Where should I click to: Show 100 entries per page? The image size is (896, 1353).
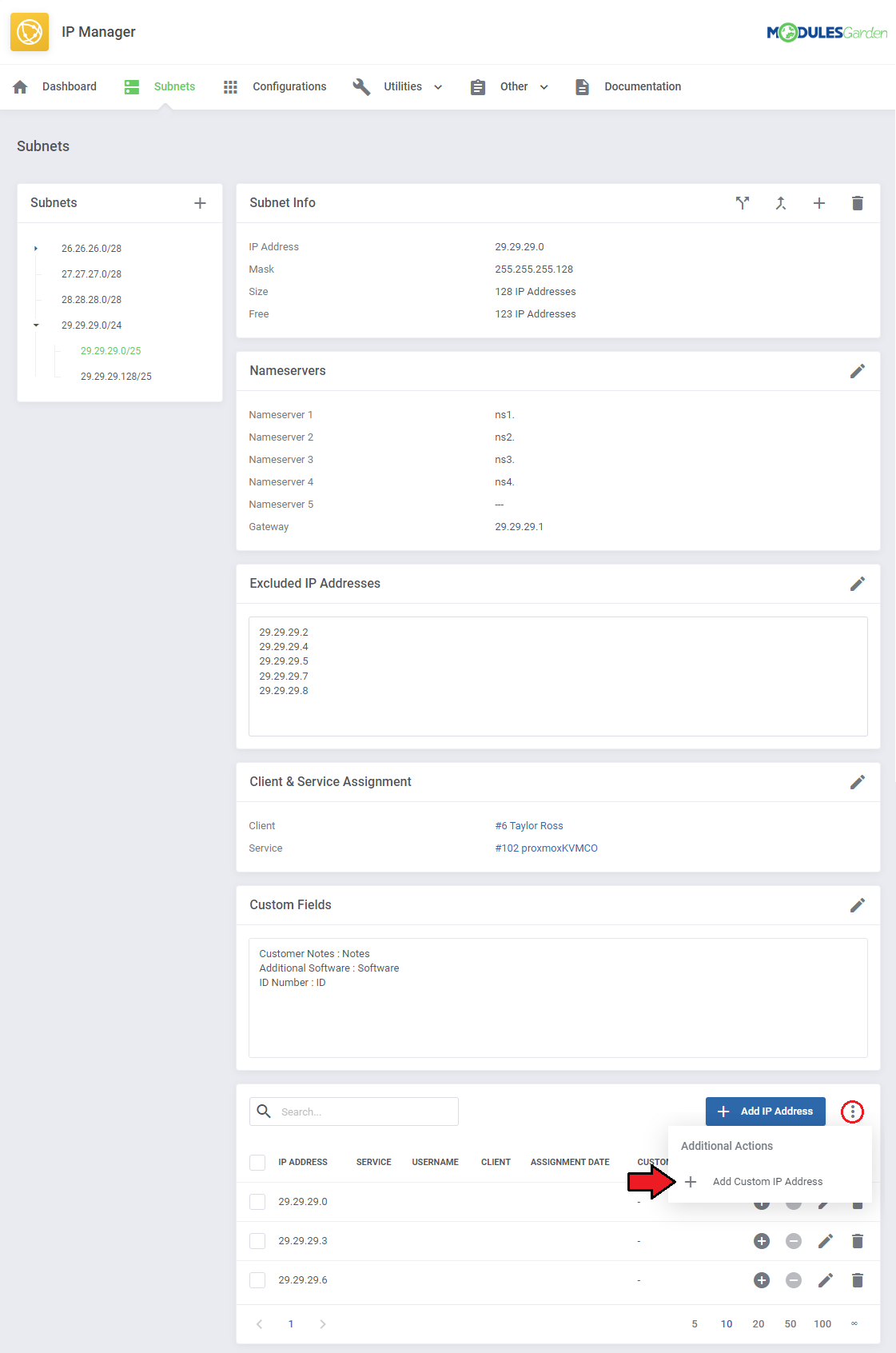[822, 1324]
